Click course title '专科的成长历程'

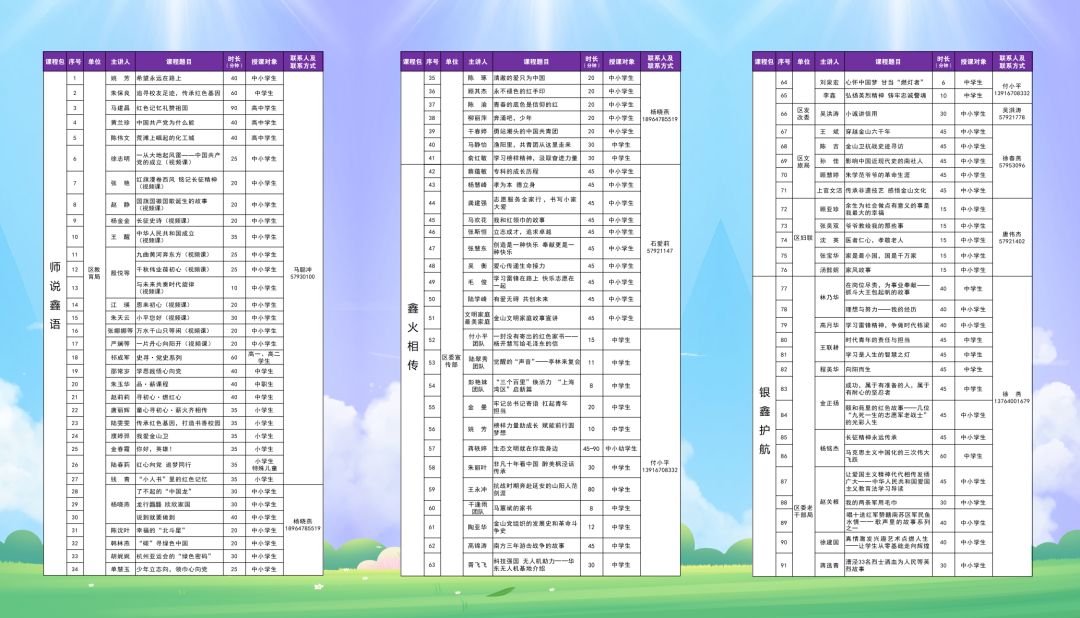pyautogui.click(x=516, y=172)
